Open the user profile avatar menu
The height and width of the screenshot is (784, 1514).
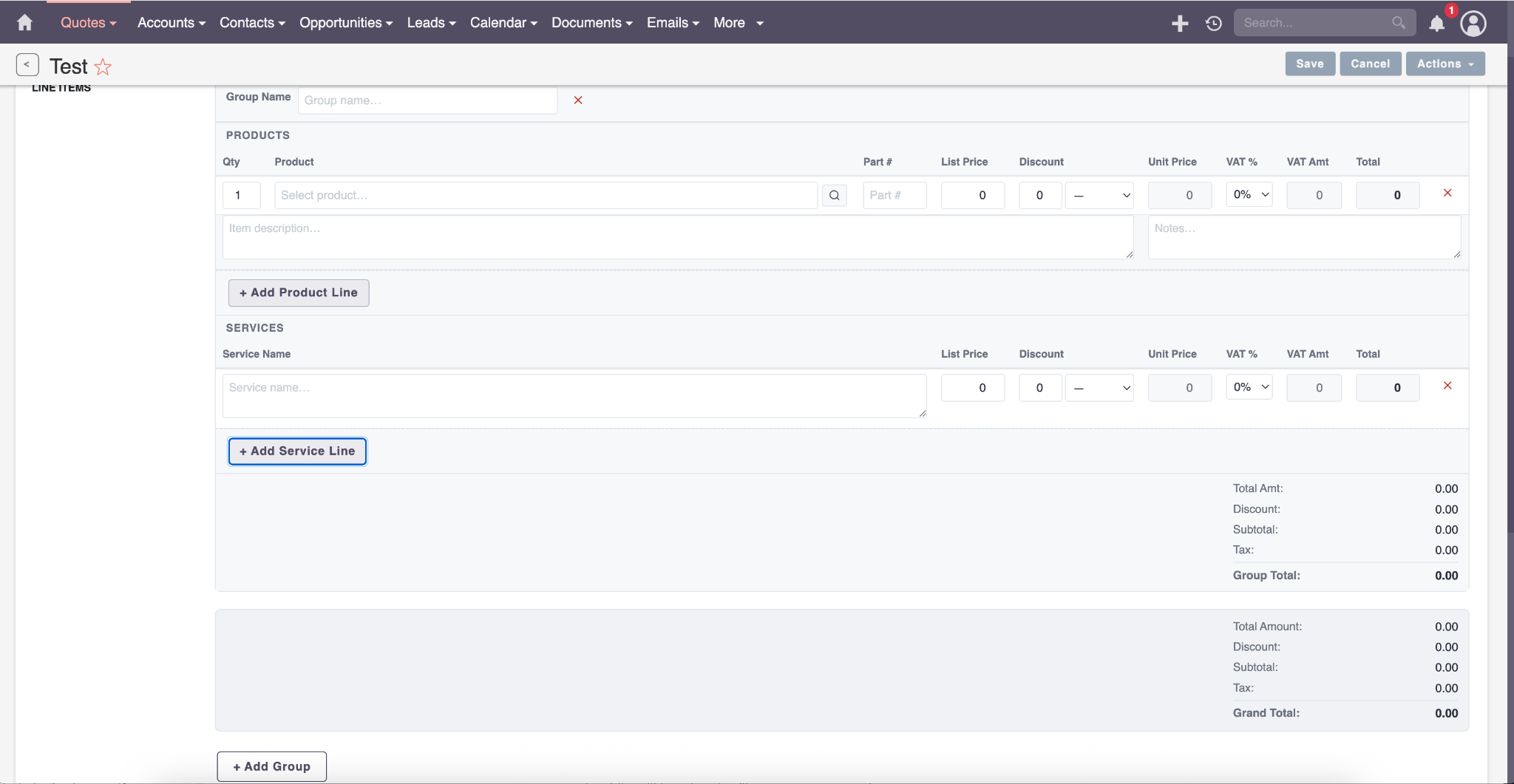pyautogui.click(x=1473, y=24)
